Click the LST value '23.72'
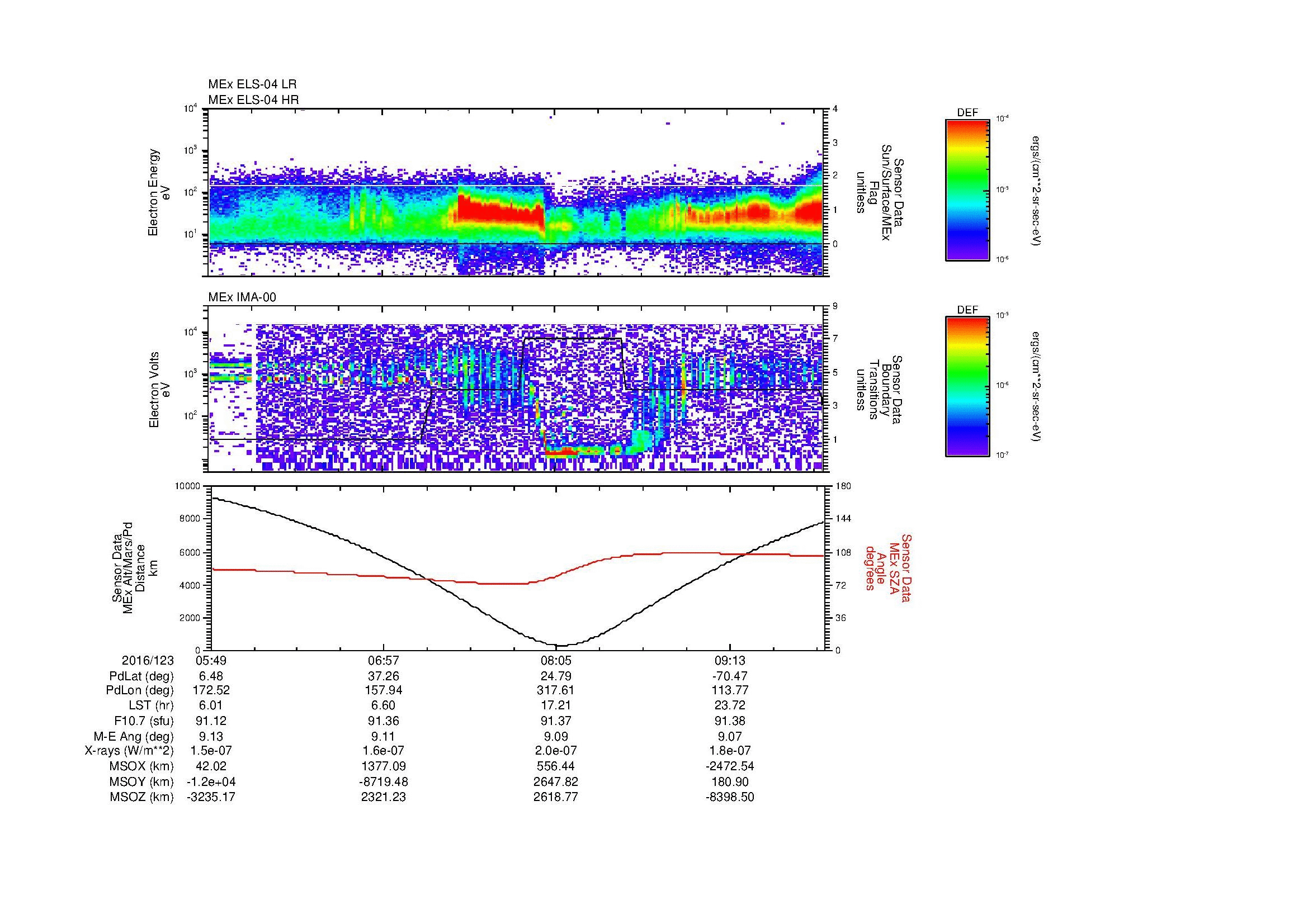This screenshot has height=924, width=1308. (x=729, y=705)
